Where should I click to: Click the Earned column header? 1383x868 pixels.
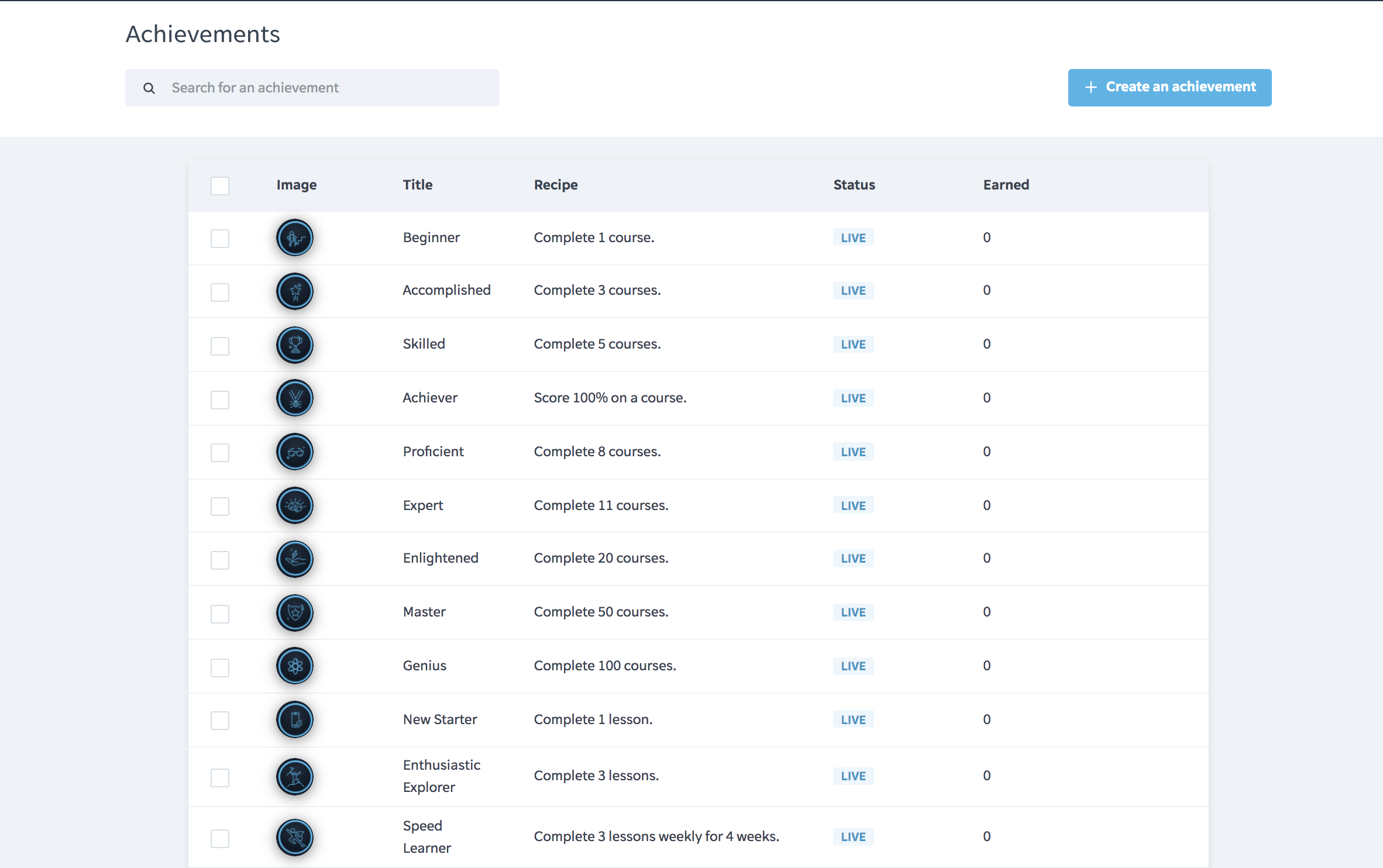(x=1006, y=184)
